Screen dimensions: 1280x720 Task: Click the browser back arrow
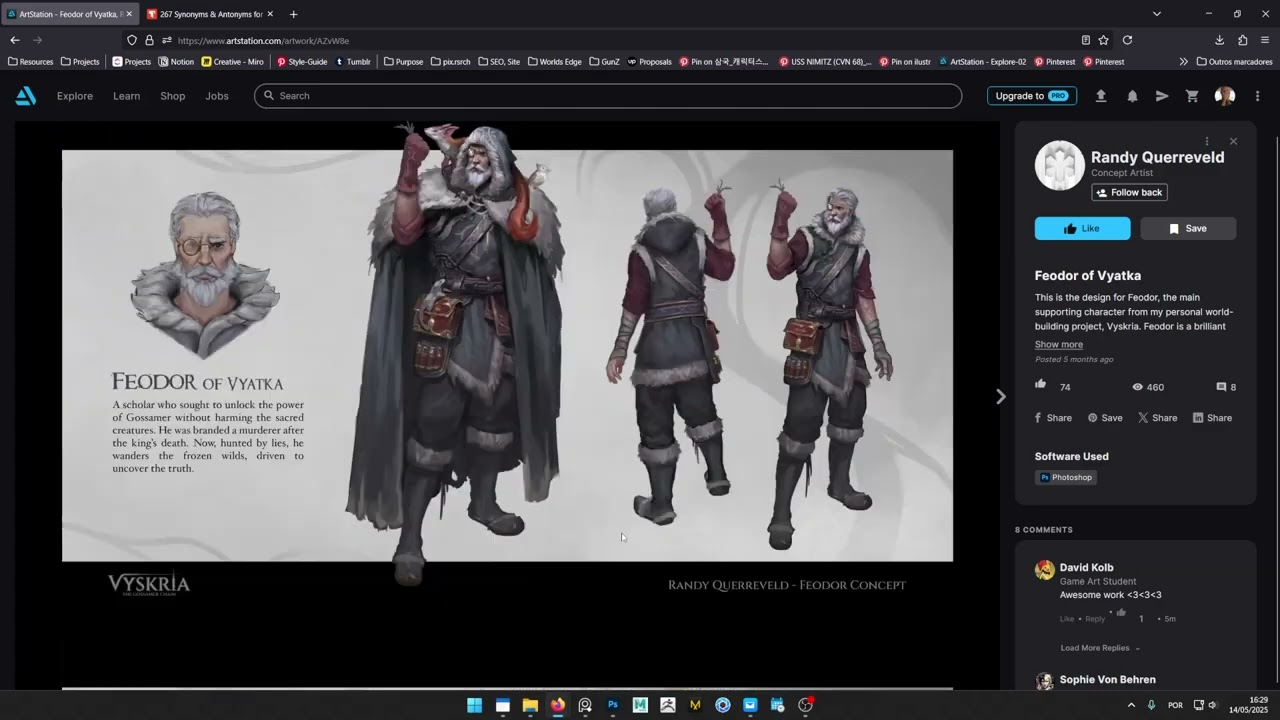[15, 40]
